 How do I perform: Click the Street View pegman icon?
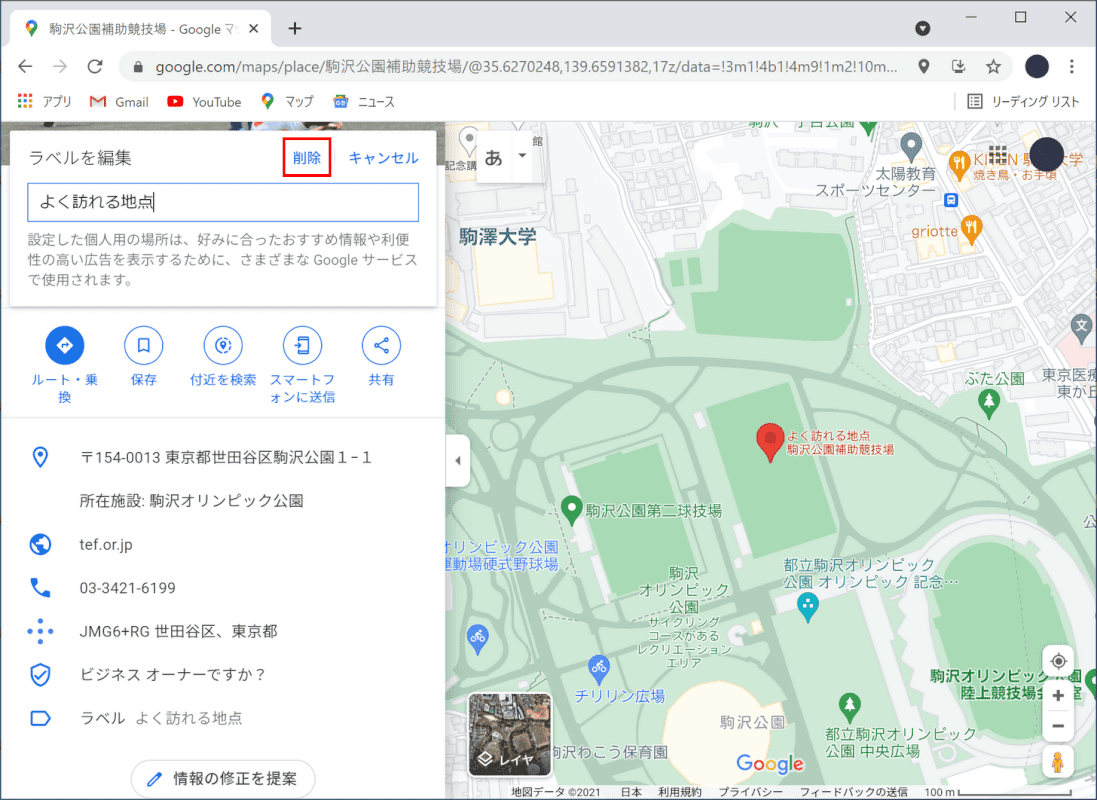[x=1058, y=762]
